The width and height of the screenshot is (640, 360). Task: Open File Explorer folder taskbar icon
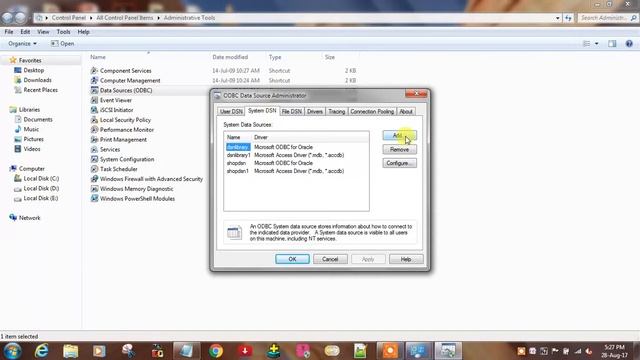point(71,351)
